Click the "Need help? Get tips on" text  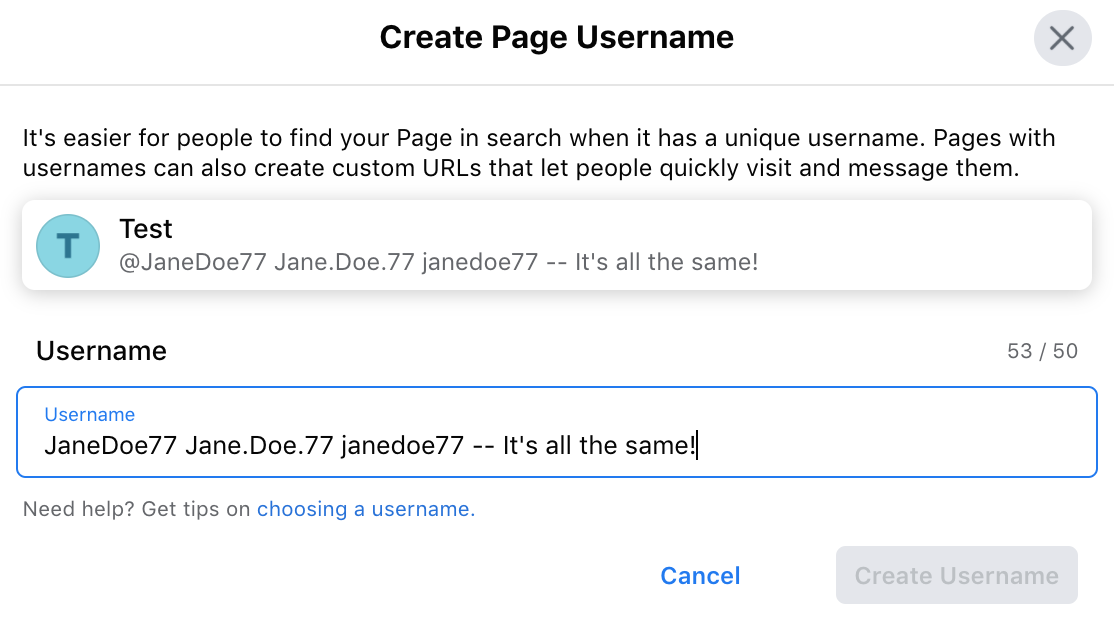click(136, 509)
